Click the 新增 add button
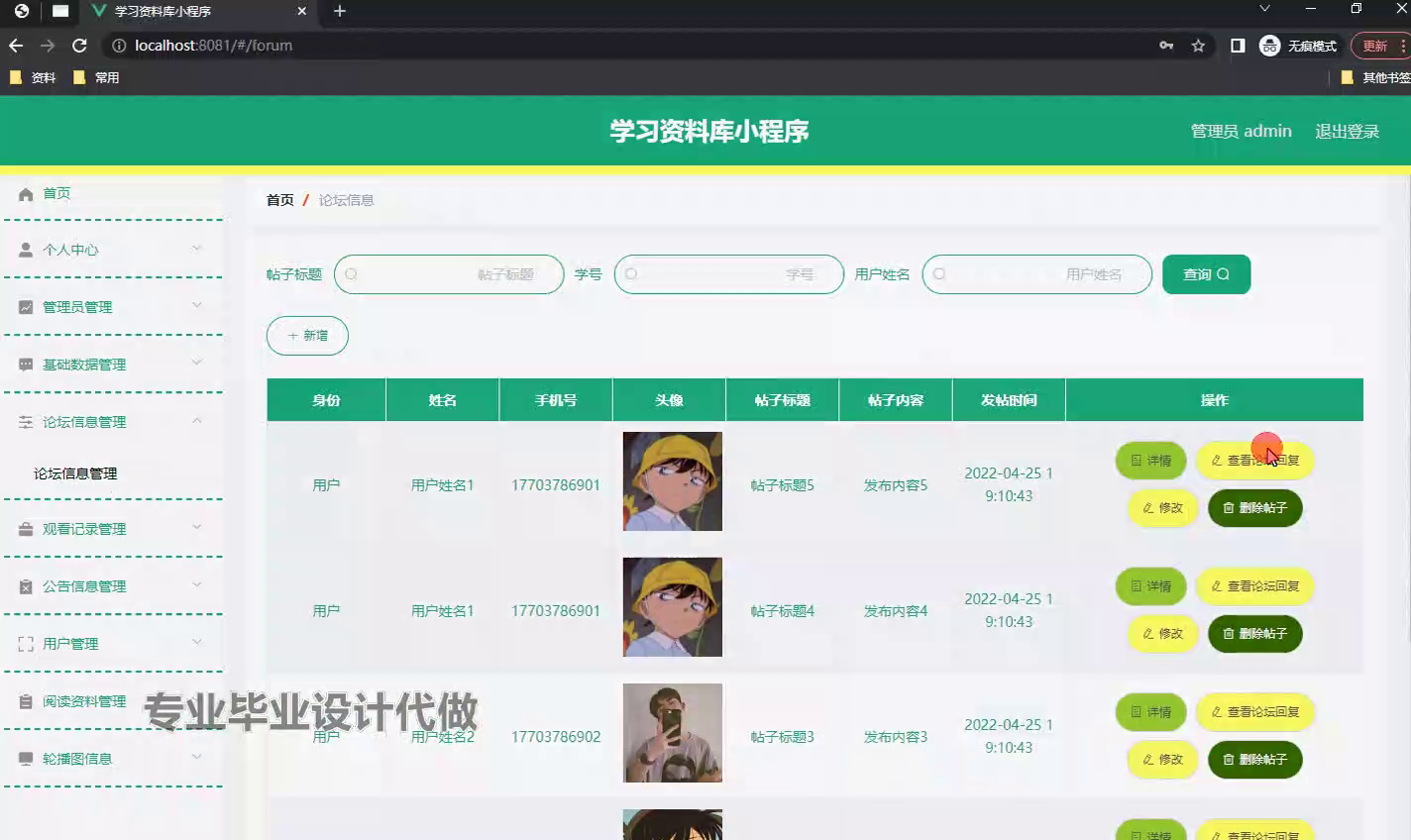 (307, 336)
